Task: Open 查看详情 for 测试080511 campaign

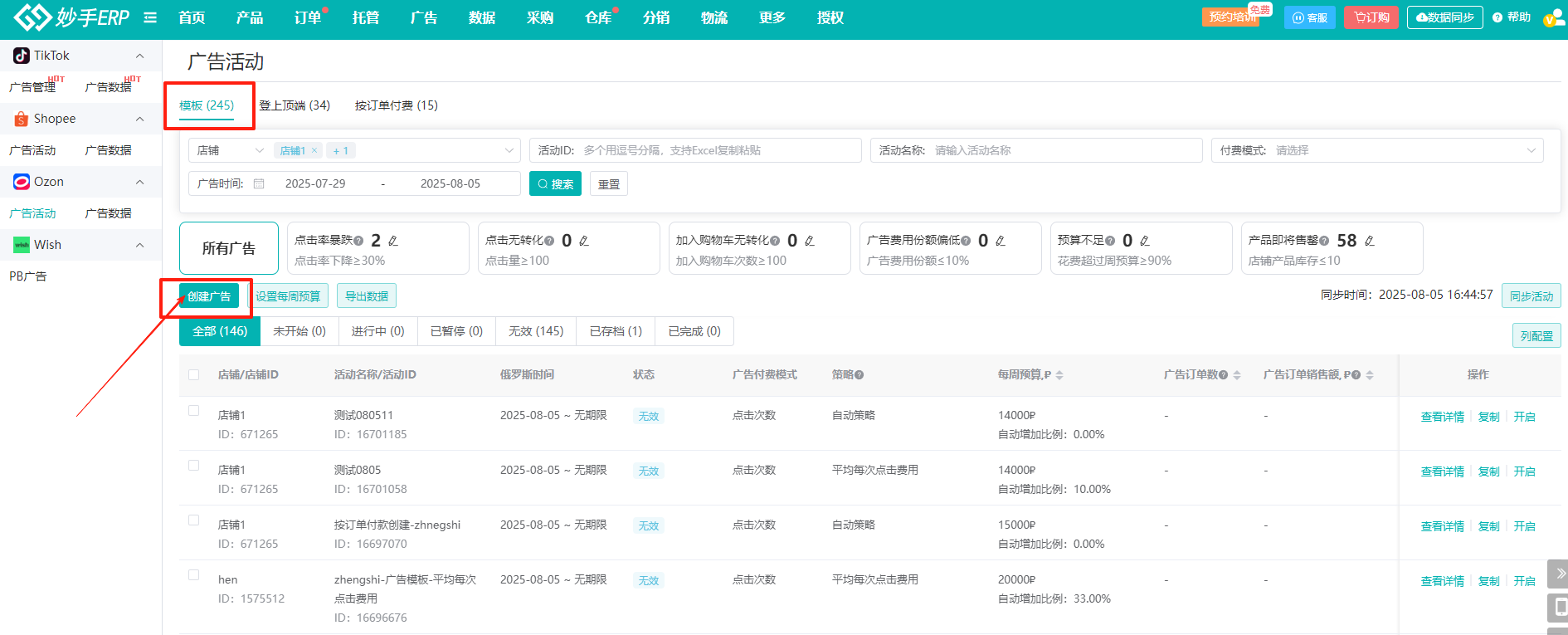Action: click(1442, 417)
